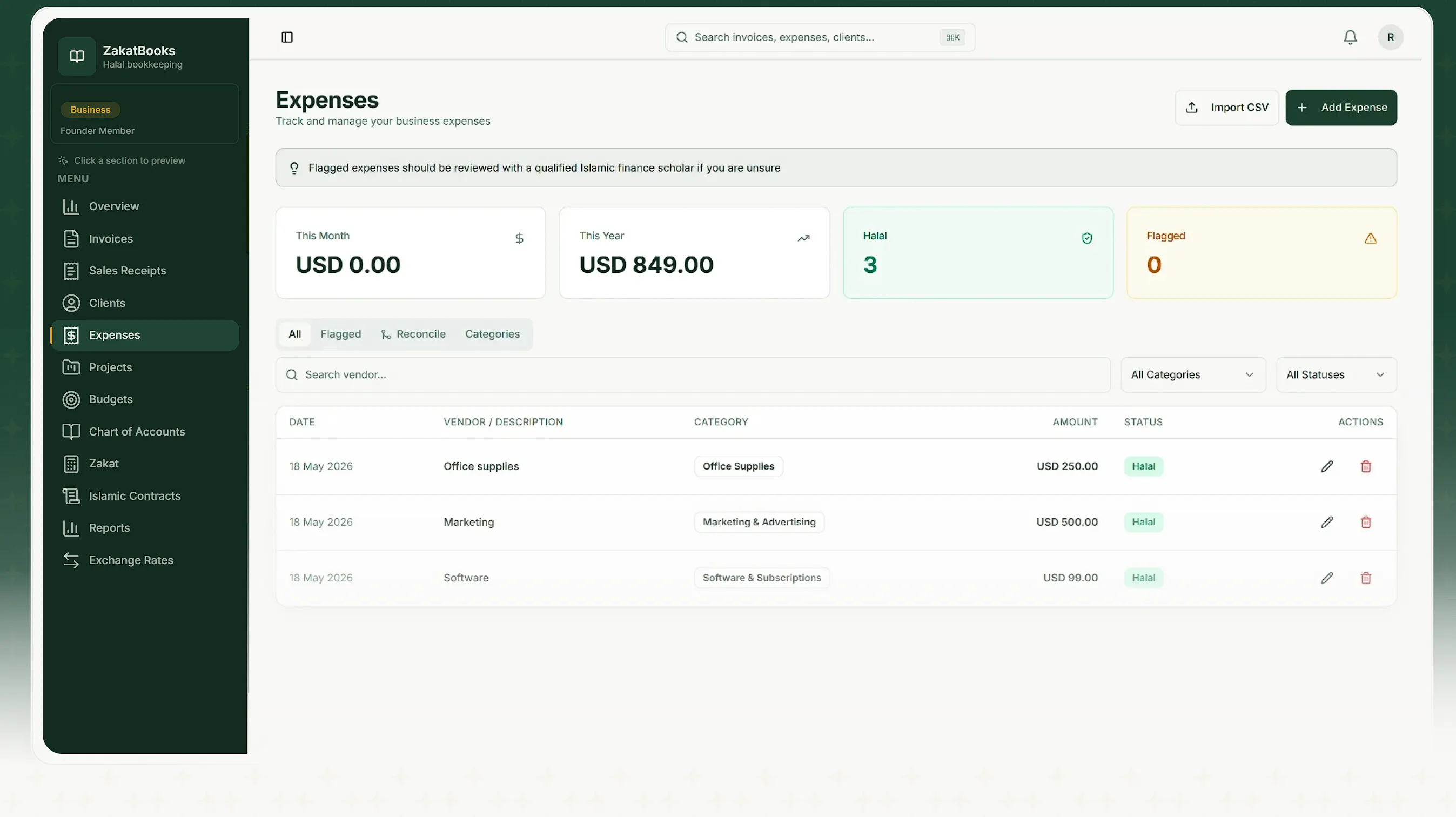Open Invoices in the sidebar

145,239
